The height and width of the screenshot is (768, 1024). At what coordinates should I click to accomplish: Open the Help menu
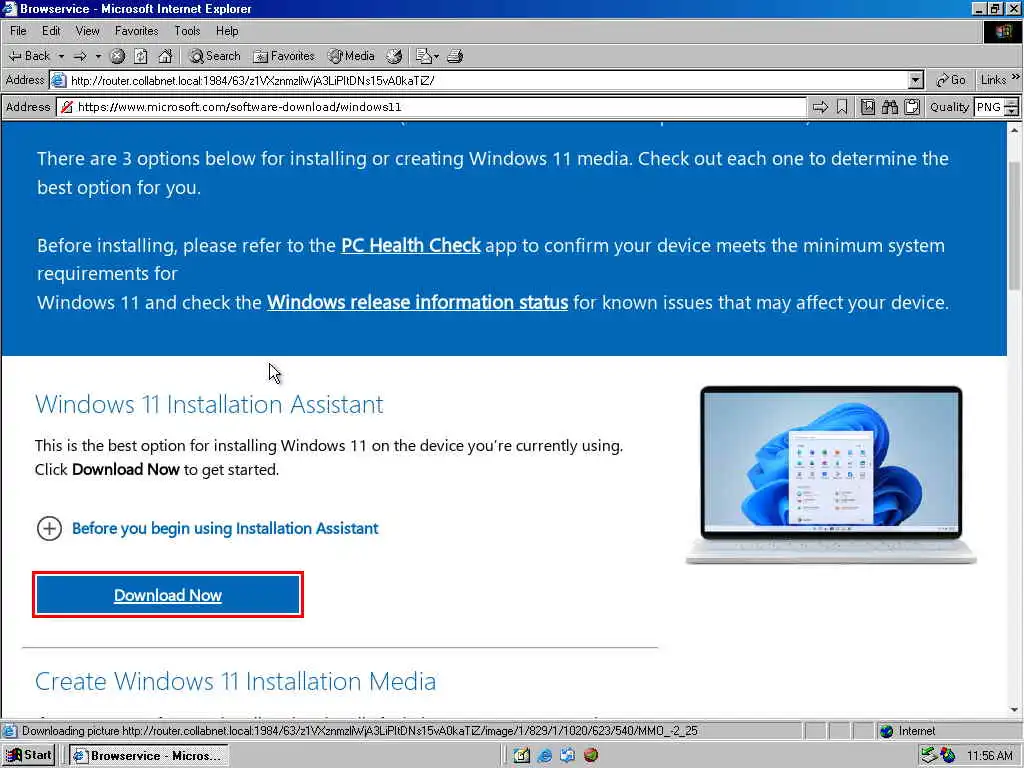tap(227, 31)
